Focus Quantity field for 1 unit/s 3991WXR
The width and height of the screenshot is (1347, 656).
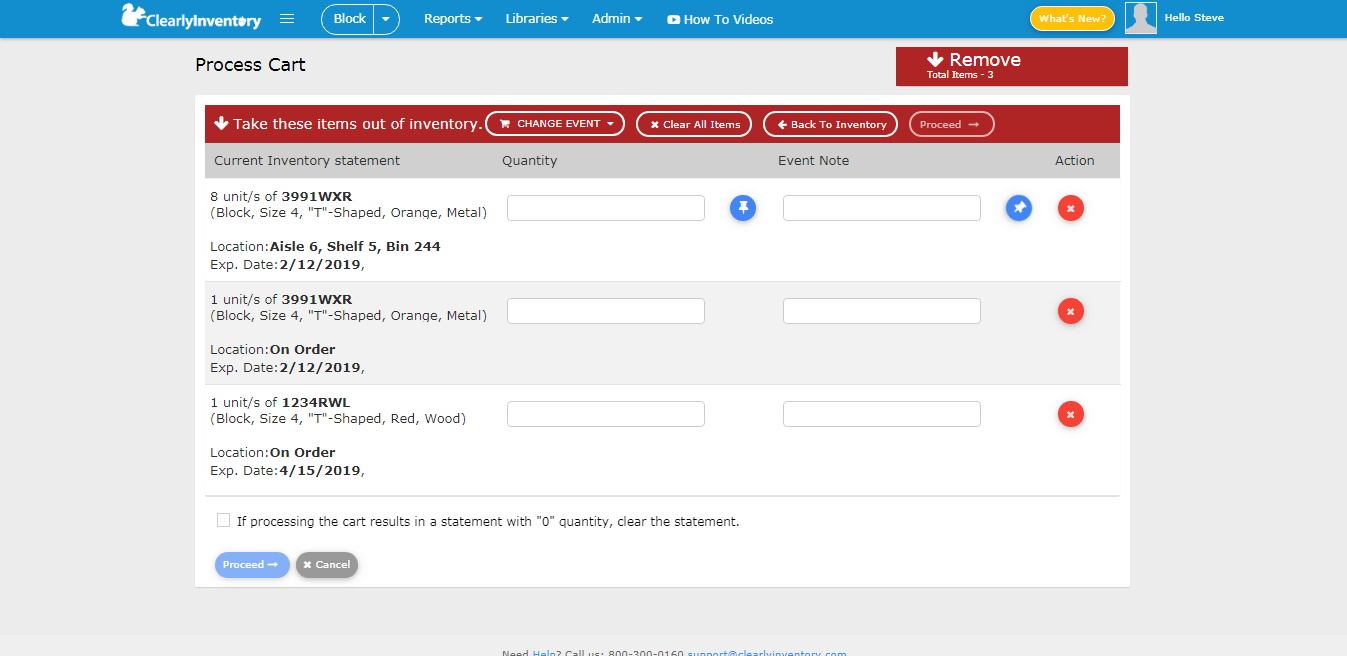tap(606, 311)
